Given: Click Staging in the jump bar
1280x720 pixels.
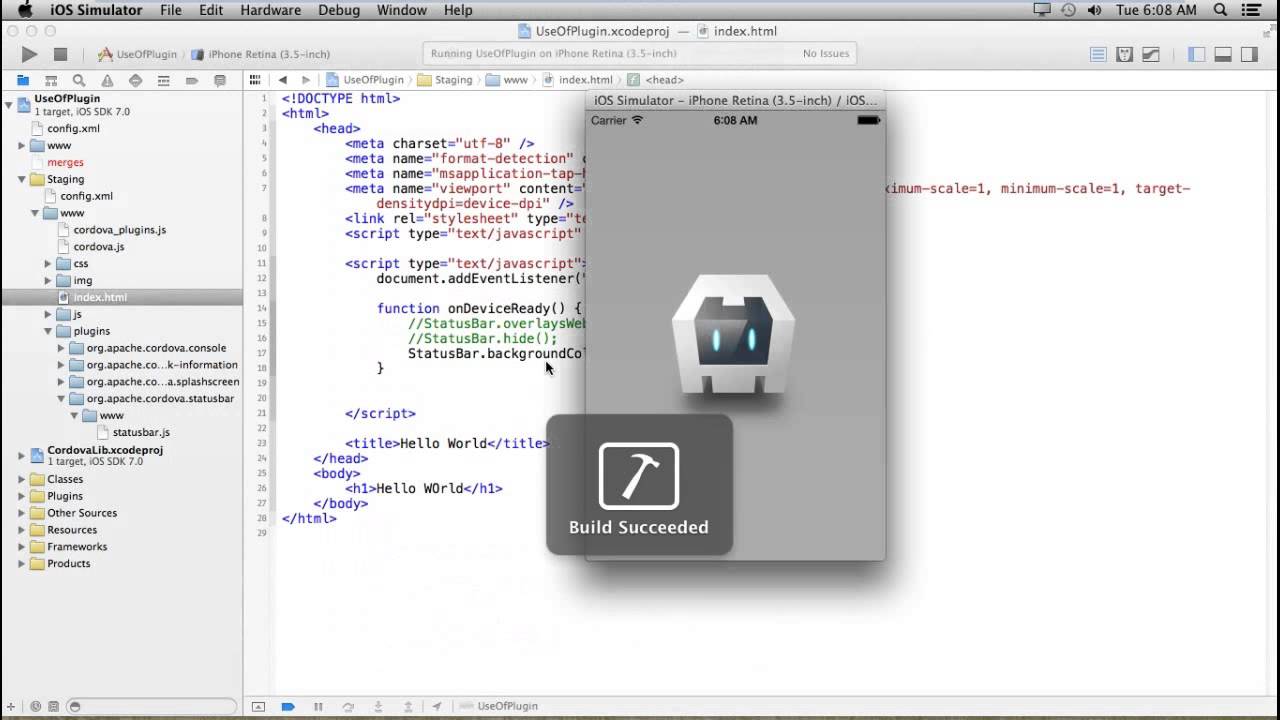Looking at the screenshot, I should [445, 80].
